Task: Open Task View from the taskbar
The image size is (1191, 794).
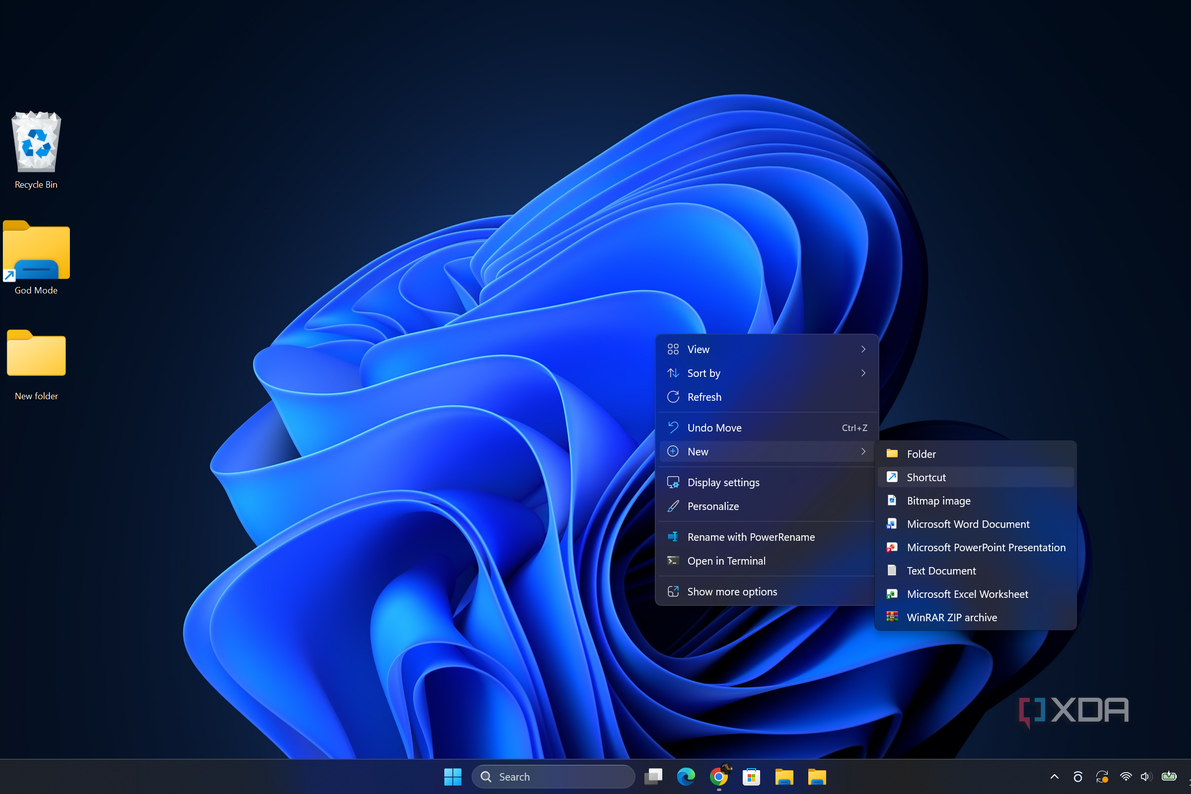Action: [653, 777]
